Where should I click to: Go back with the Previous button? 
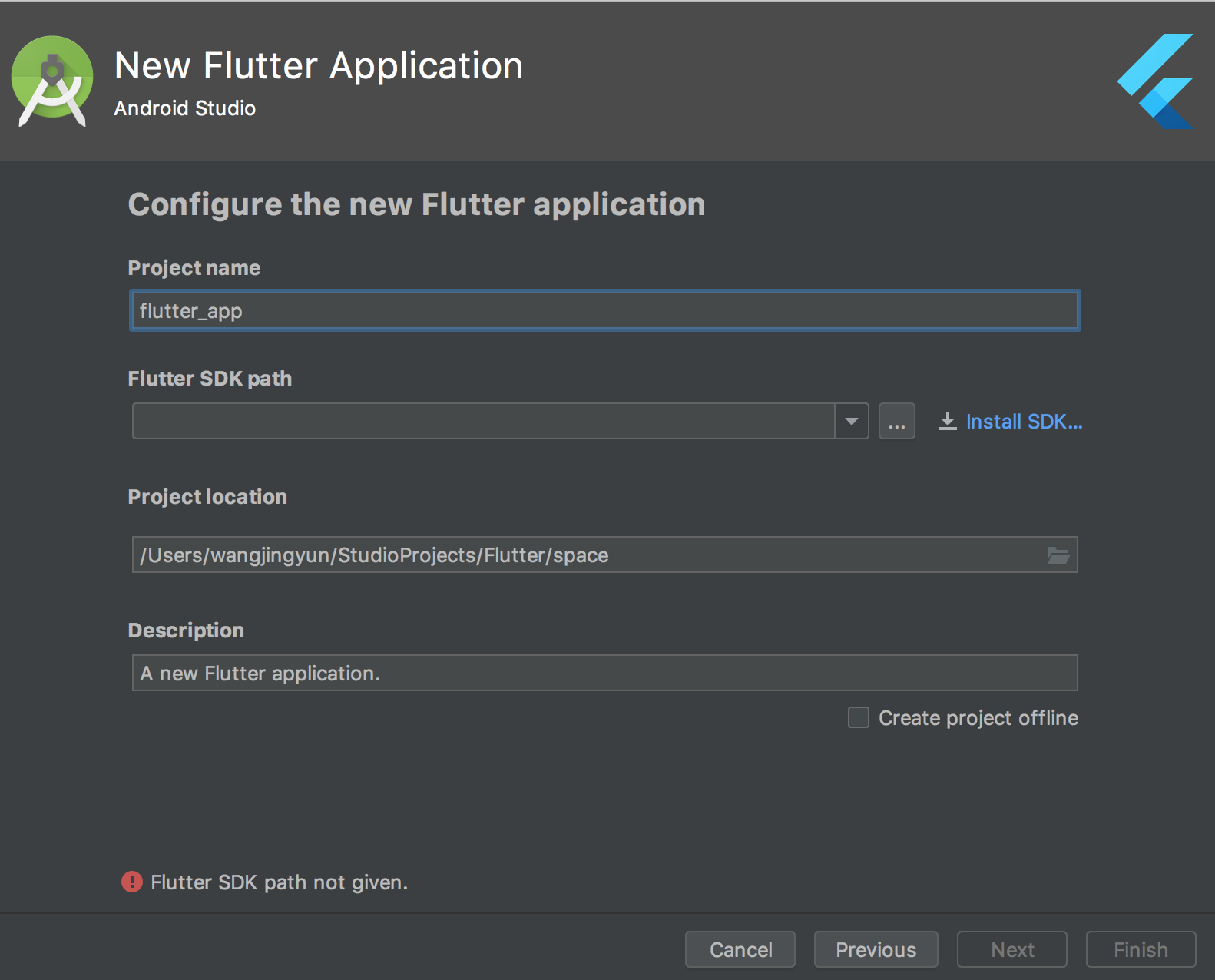(x=876, y=949)
